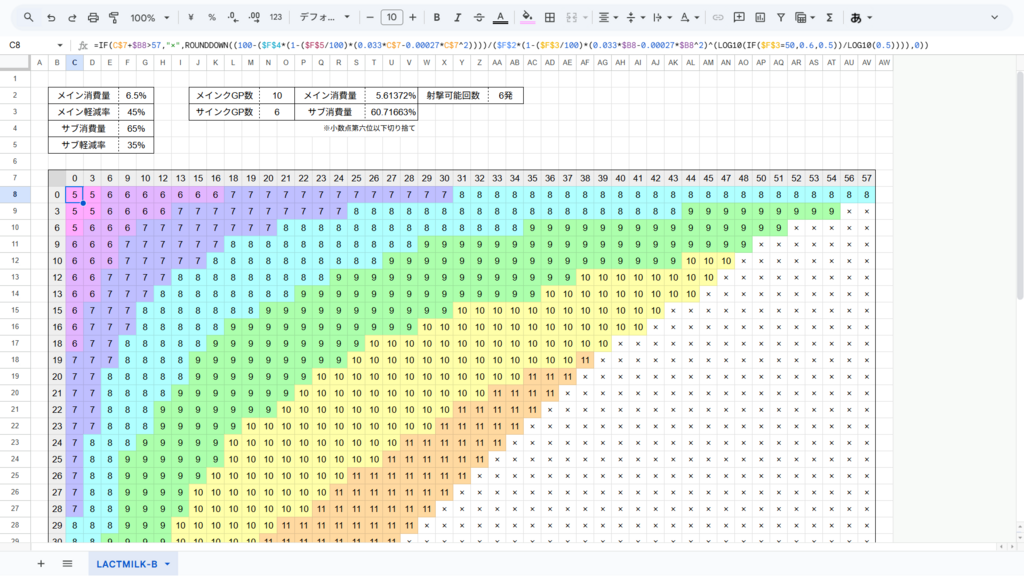Screen dimensions: 1024x576
Task: Toggle bold formatting
Action: pos(437,18)
